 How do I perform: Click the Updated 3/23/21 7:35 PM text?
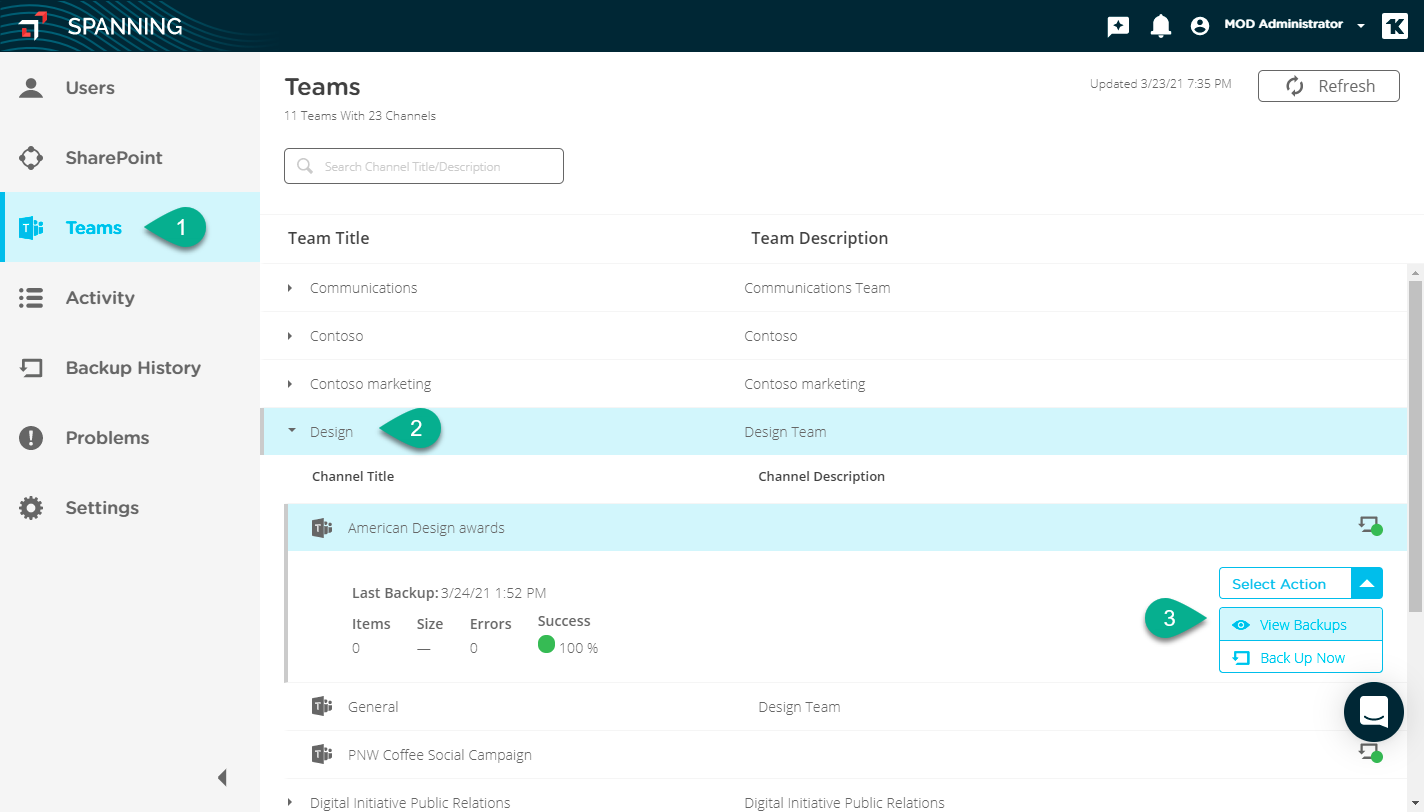click(1161, 84)
